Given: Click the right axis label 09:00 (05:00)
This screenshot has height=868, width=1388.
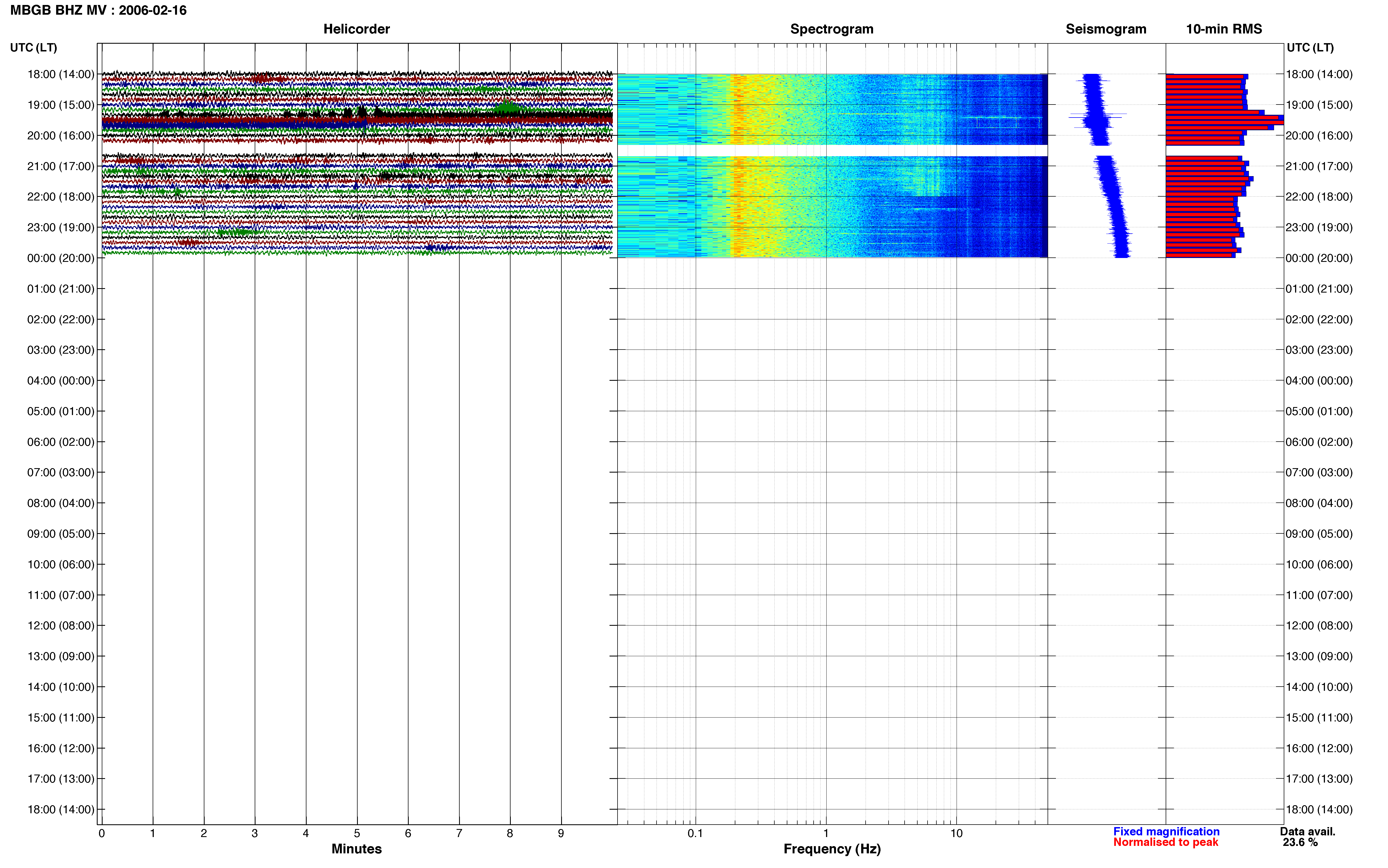Looking at the screenshot, I should pos(1319,534).
